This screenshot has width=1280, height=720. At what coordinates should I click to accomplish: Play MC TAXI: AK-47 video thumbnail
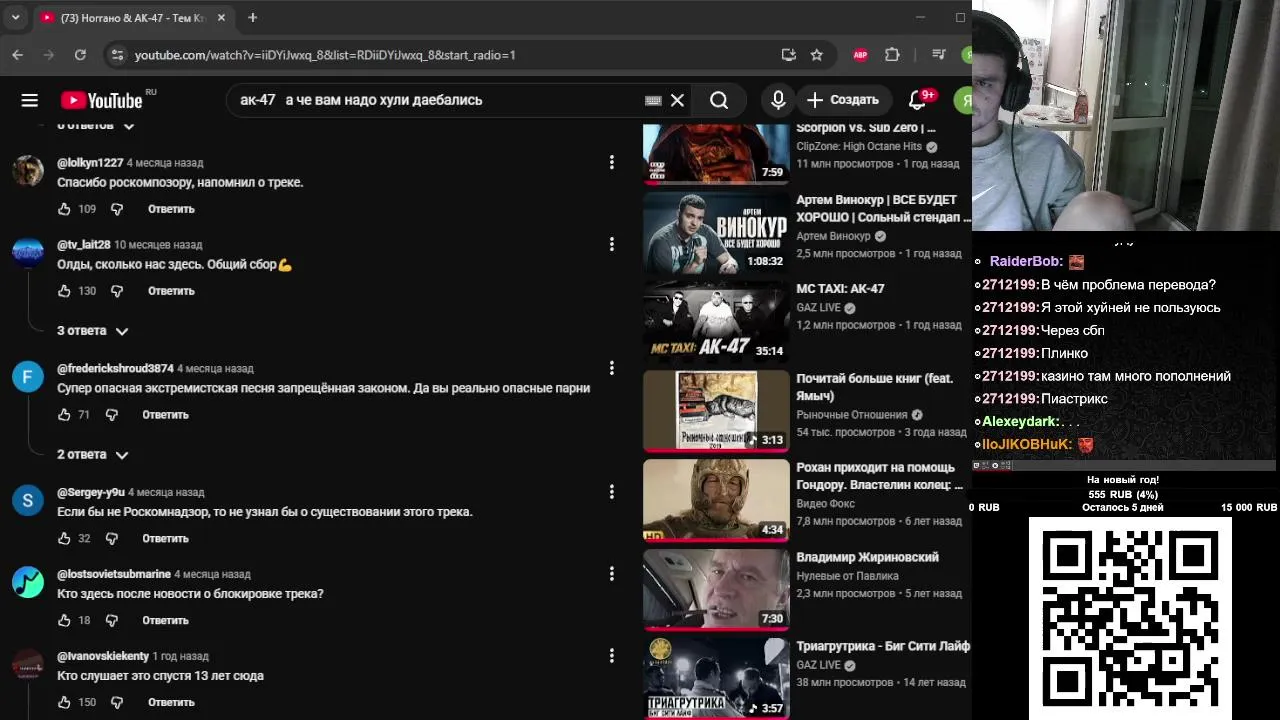716,321
